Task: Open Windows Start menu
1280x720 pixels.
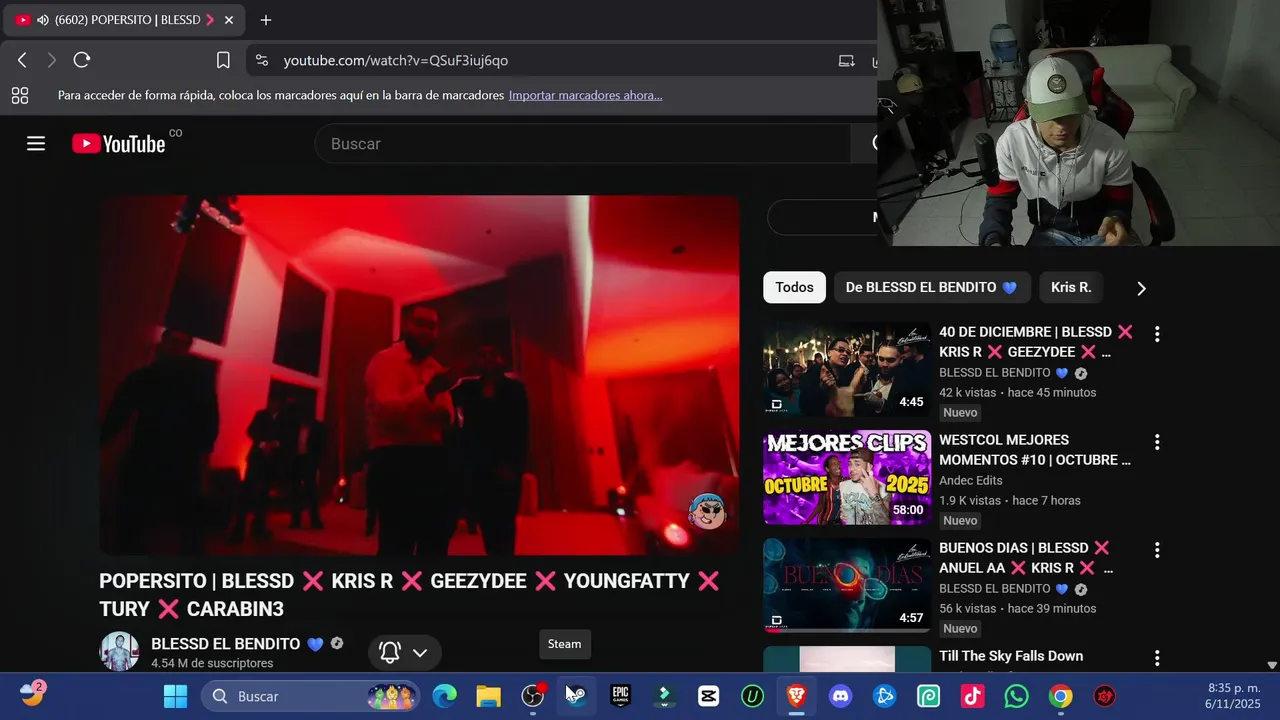Action: coord(175,696)
